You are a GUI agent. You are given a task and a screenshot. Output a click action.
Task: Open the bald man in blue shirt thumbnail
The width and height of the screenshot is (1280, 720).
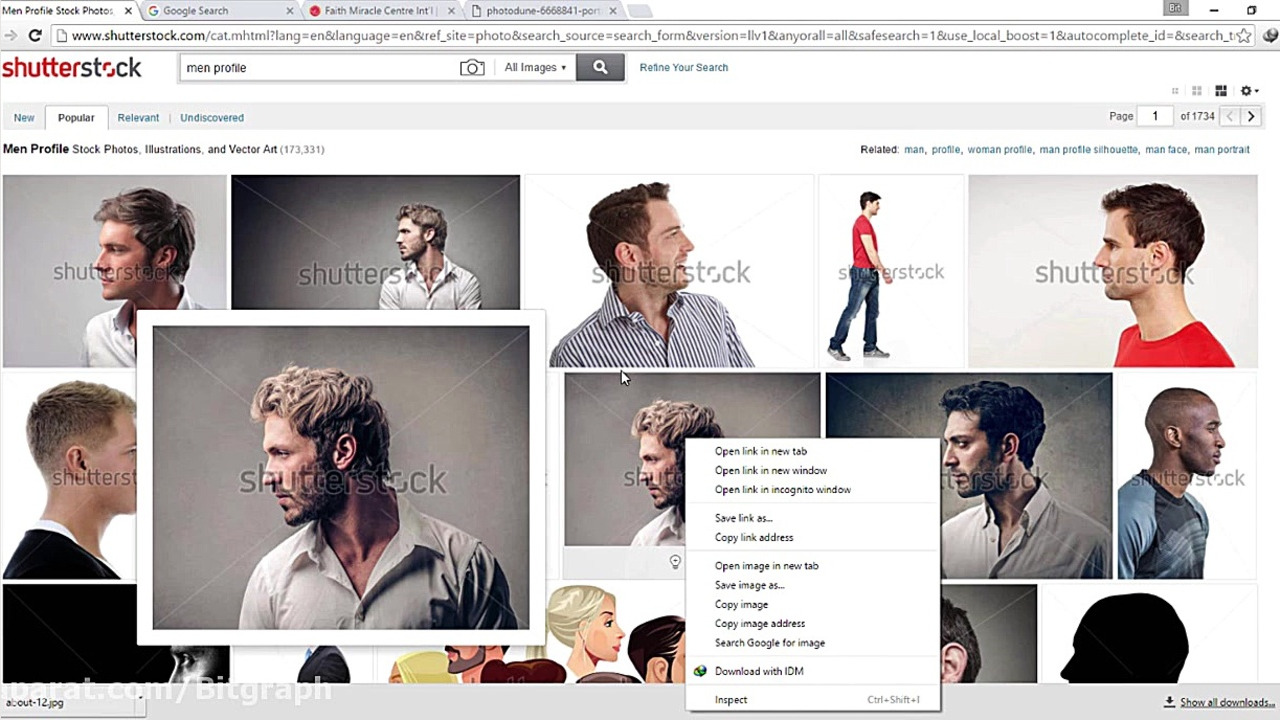1186,477
